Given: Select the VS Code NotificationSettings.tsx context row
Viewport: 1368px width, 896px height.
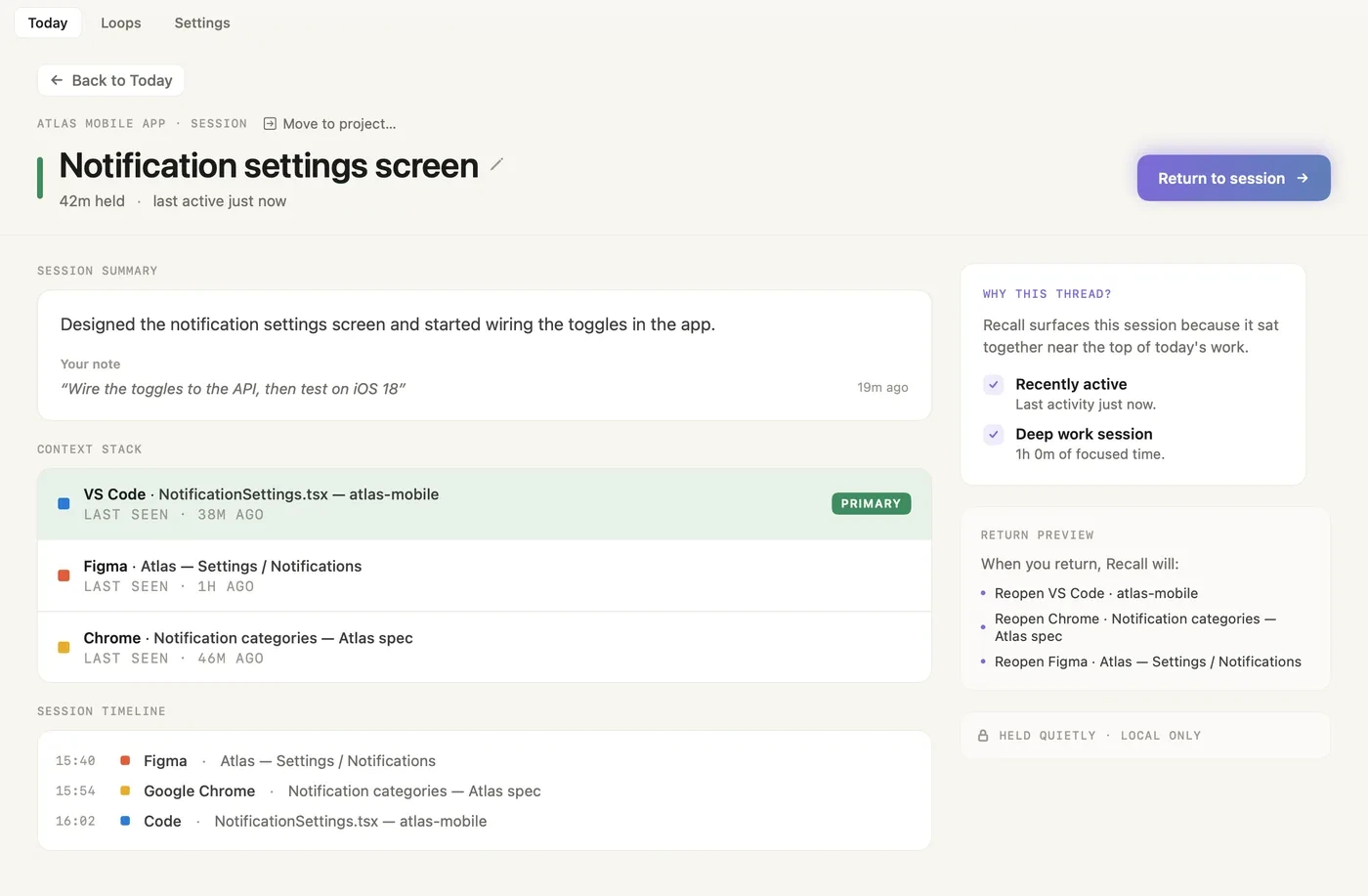Looking at the screenshot, I should (x=484, y=504).
